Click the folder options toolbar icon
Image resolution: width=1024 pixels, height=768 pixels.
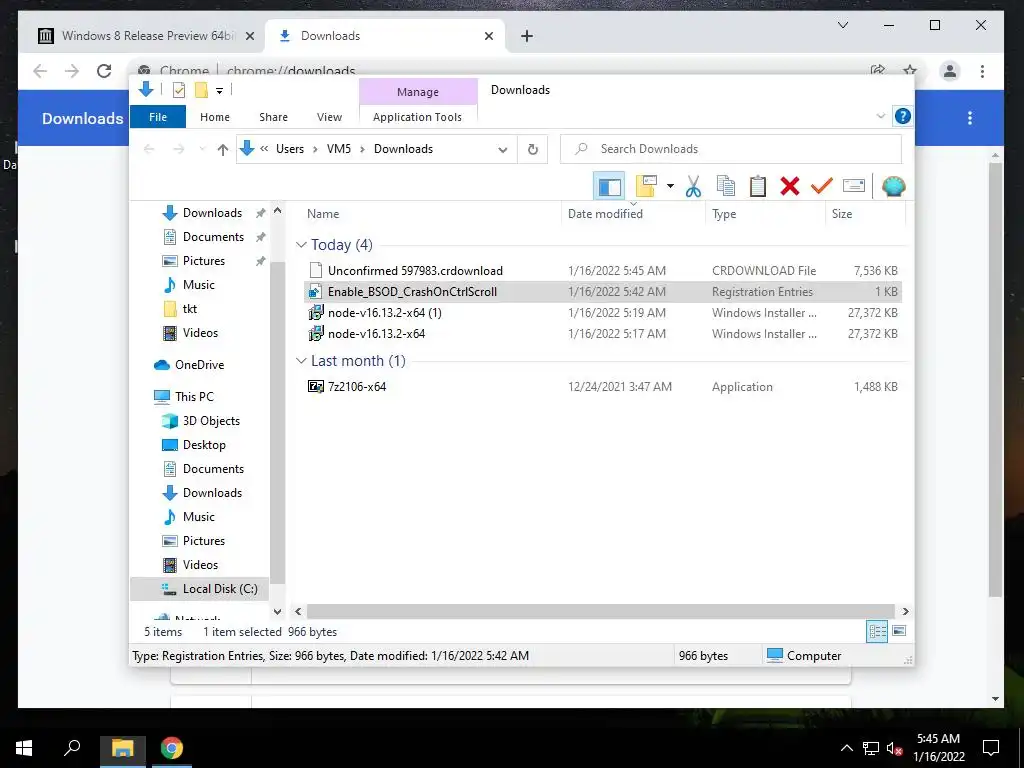[646, 186]
